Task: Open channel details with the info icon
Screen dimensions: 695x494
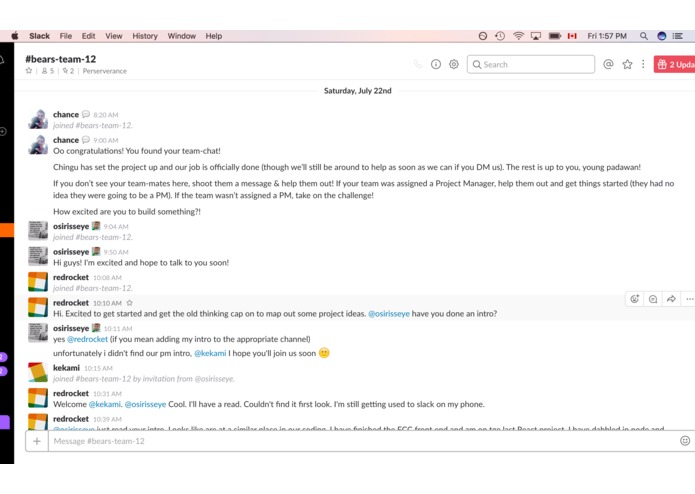Action: [x=436, y=65]
